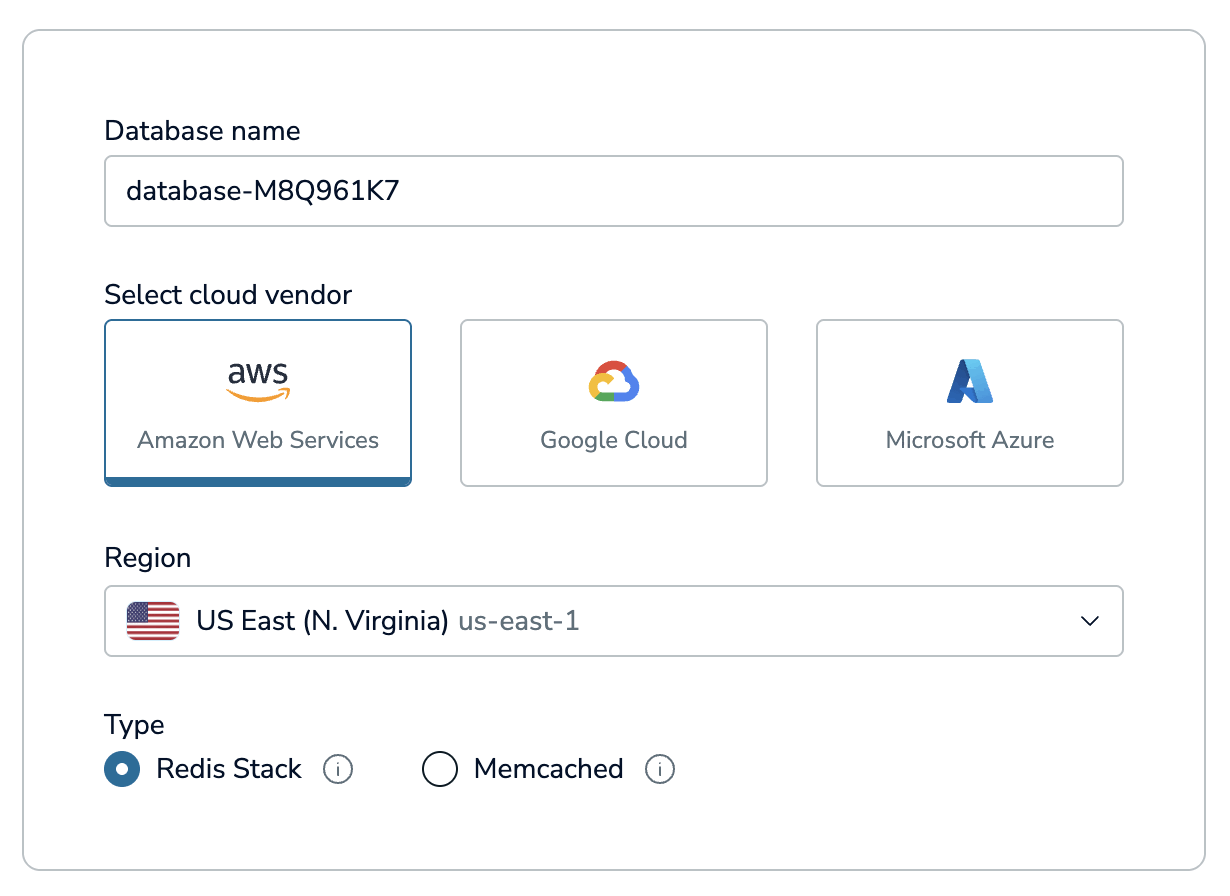This screenshot has width=1230, height=896.
Task: Click the Database name input field
Action: tap(613, 191)
